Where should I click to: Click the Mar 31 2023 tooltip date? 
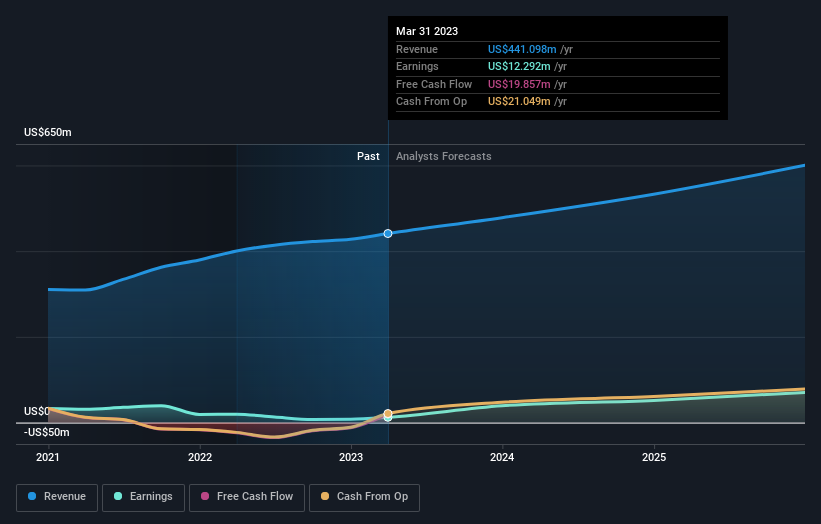(x=427, y=31)
